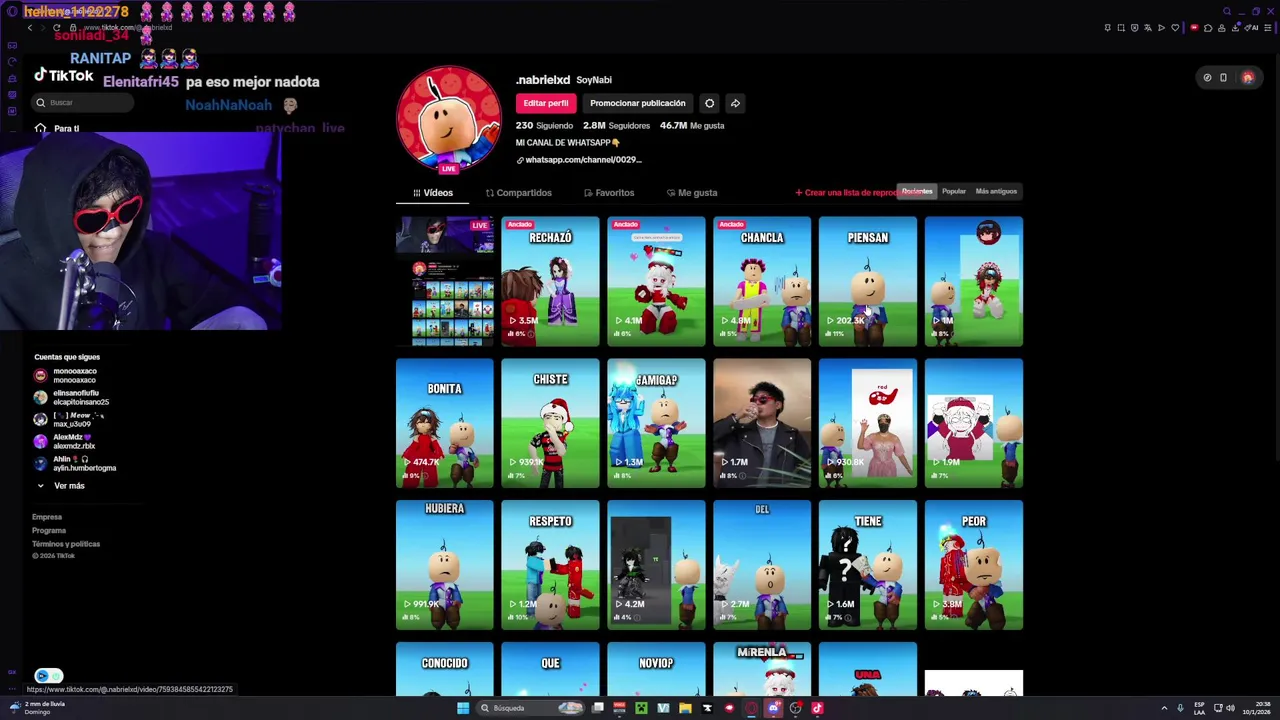Click the browser back arrow
The height and width of the screenshot is (720, 1280).
tap(30, 28)
